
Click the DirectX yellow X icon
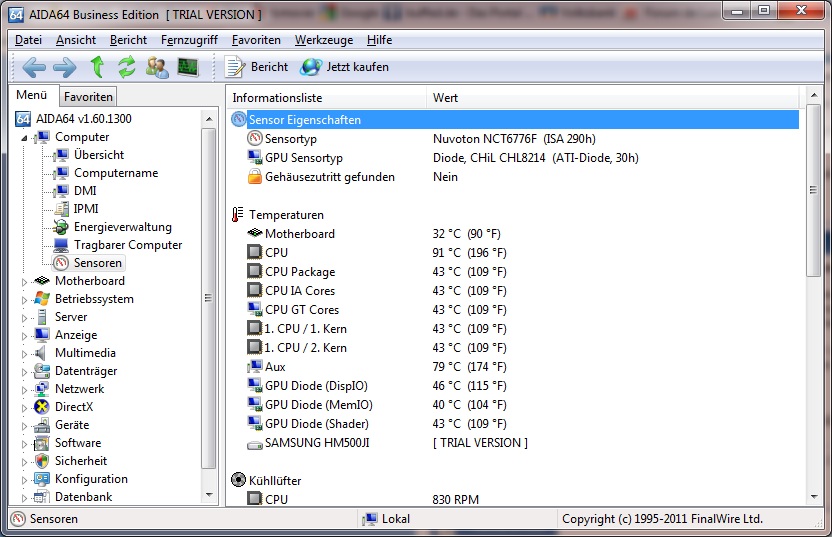point(42,407)
